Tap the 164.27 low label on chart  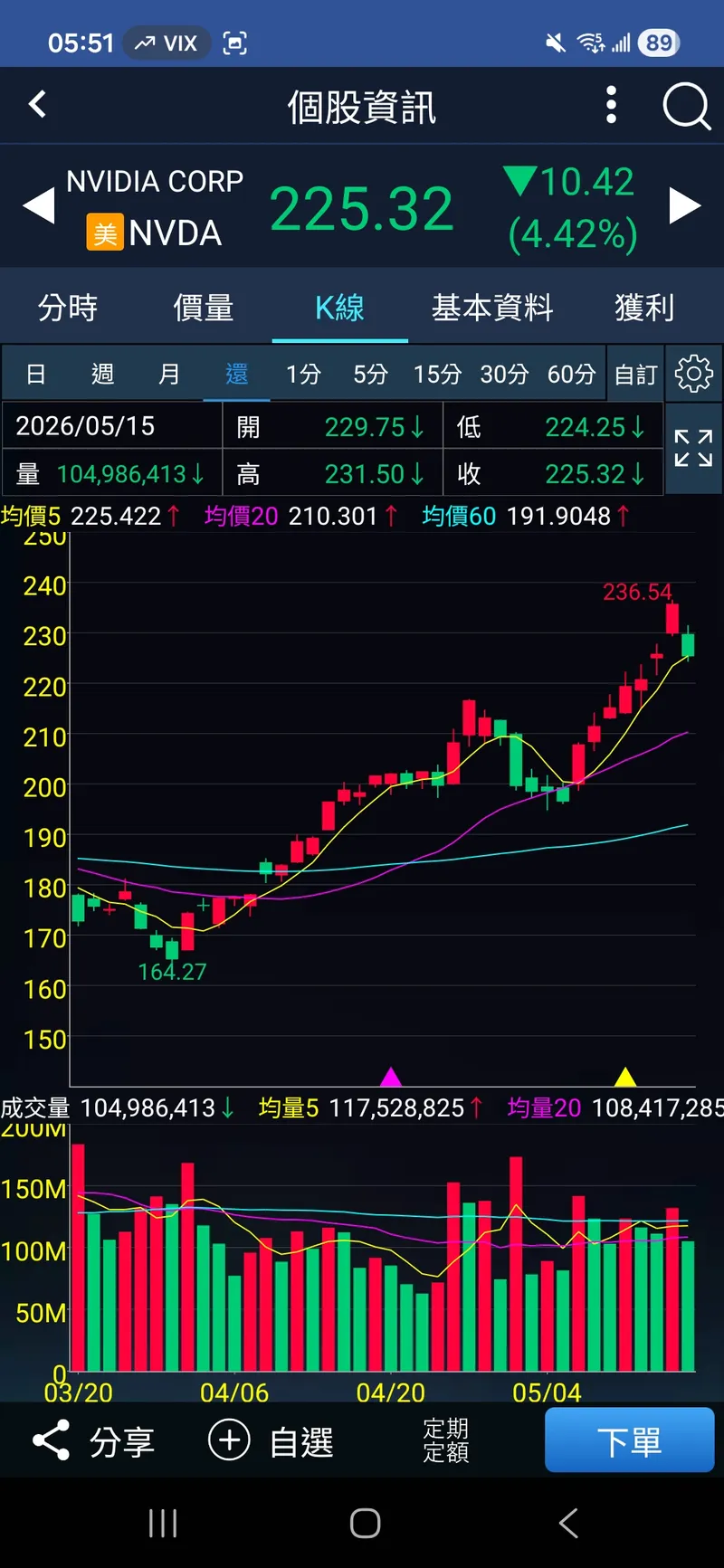click(172, 972)
